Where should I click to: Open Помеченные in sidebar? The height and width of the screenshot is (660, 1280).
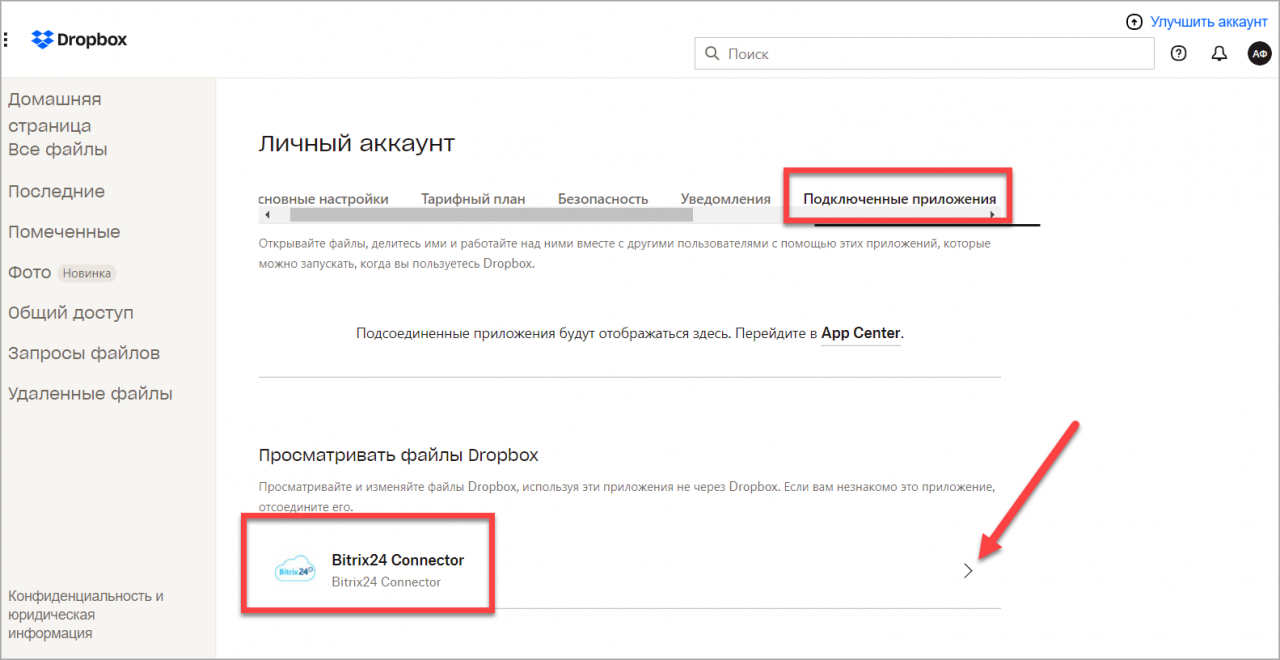(64, 232)
